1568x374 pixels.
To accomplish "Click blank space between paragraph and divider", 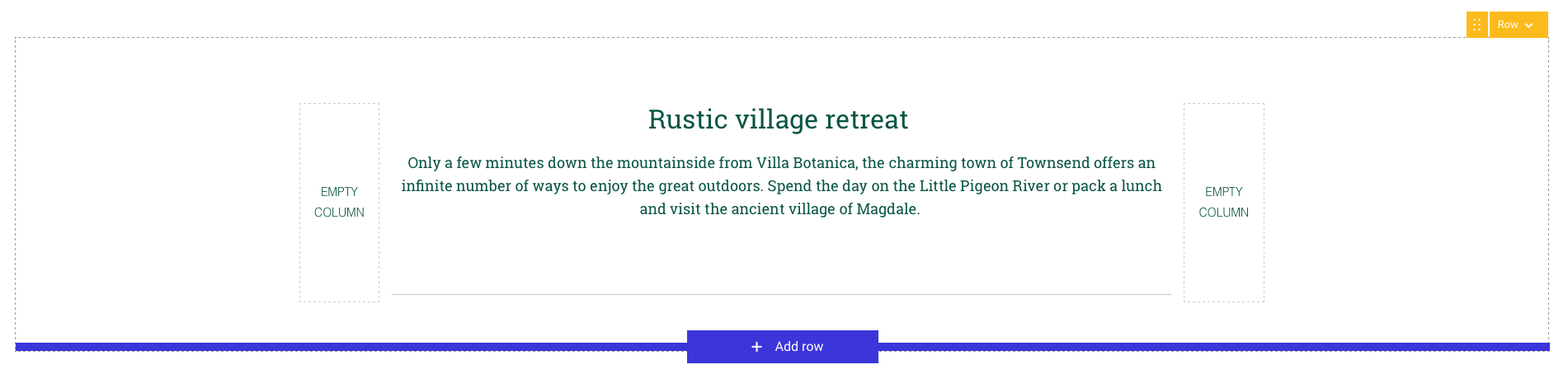I will point(781,255).
